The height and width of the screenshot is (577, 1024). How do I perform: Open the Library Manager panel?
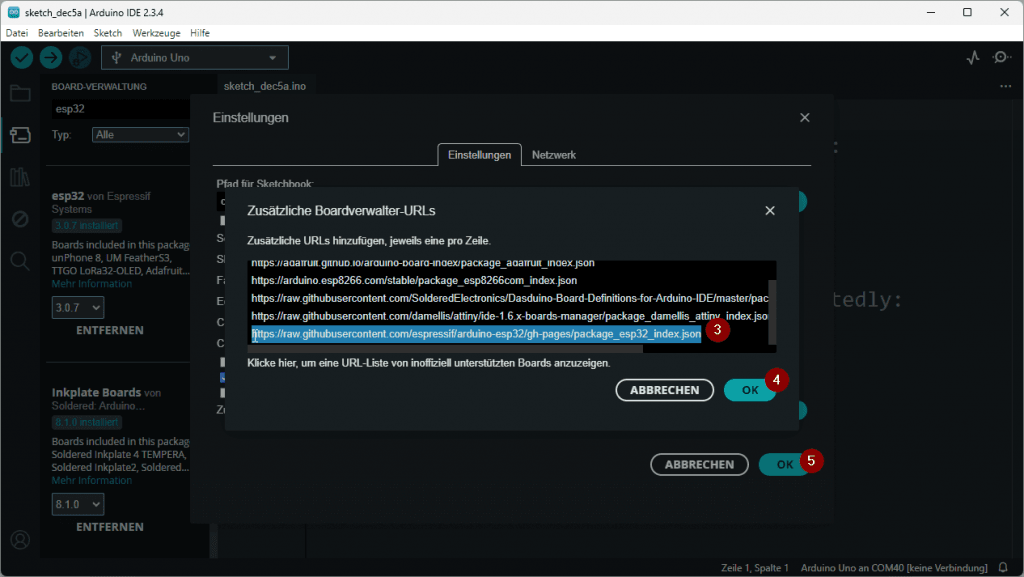(x=20, y=176)
